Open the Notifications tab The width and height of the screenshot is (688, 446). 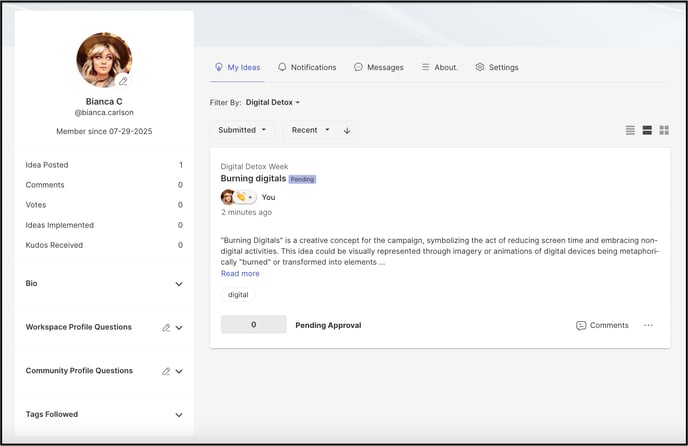[307, 67]
